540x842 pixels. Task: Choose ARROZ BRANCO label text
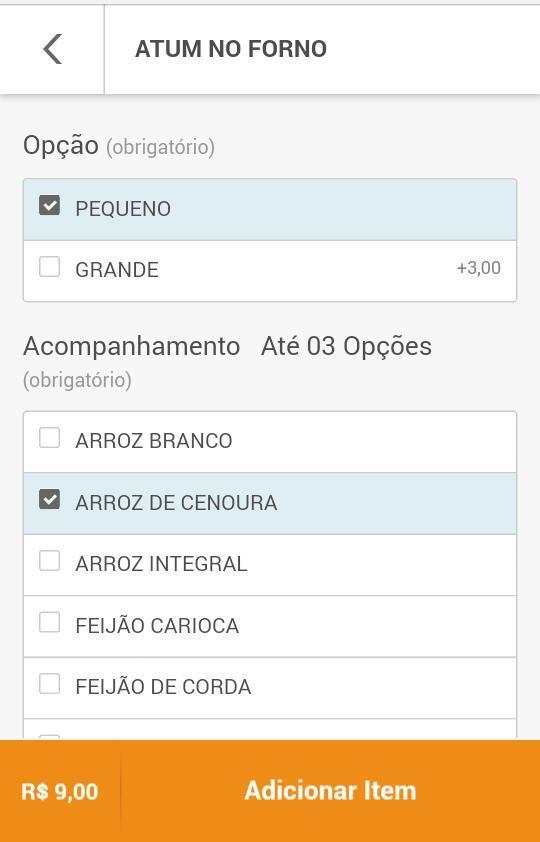(x=154, y=441)
